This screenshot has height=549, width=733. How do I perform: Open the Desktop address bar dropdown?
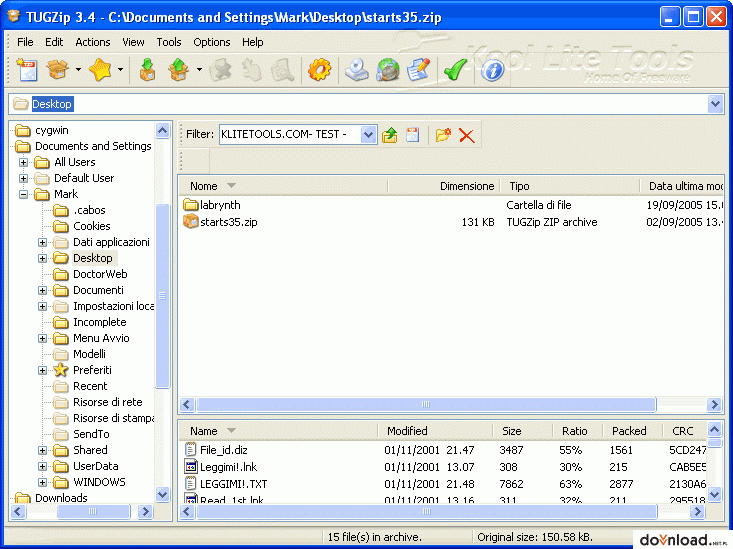click(x=715, y=104)
